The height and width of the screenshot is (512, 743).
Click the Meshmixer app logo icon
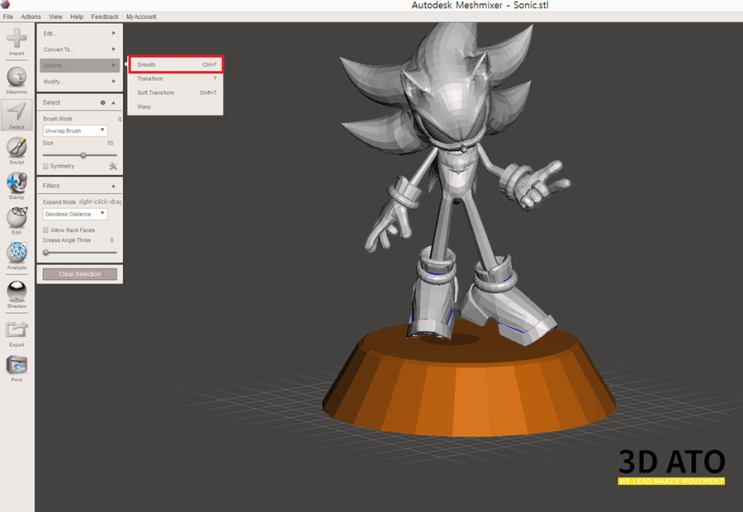(5, 4)
